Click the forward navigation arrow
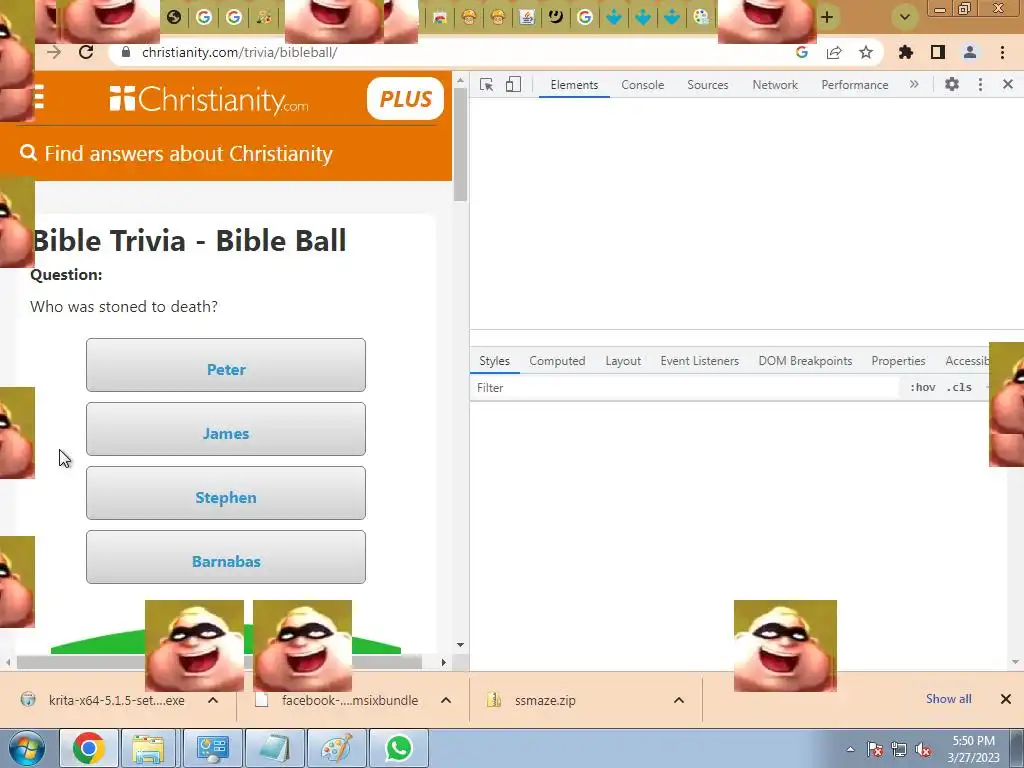Viewport: 1024px width, 768px height. click(54, 52)
